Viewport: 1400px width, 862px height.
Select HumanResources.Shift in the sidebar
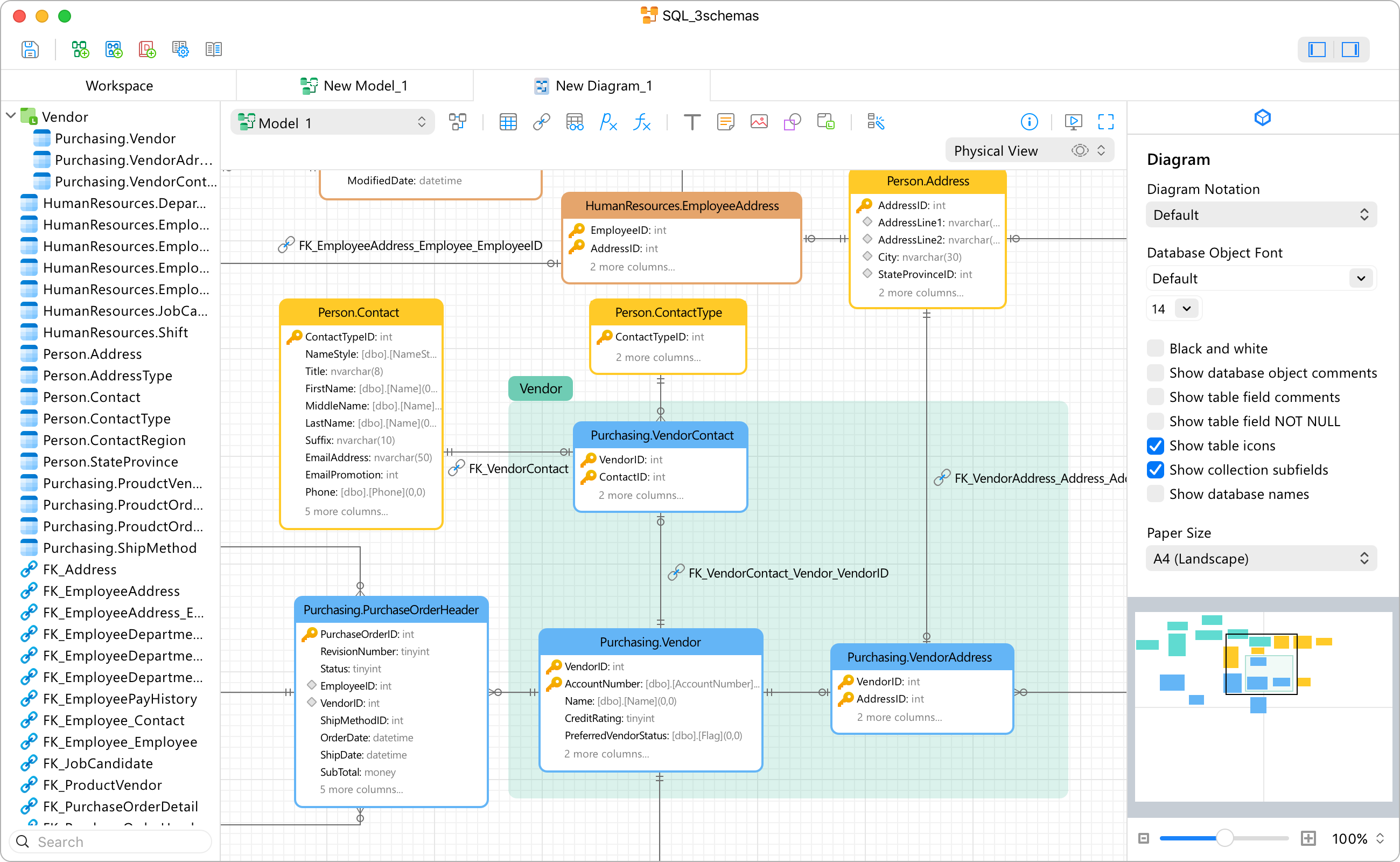pos(116,332)
